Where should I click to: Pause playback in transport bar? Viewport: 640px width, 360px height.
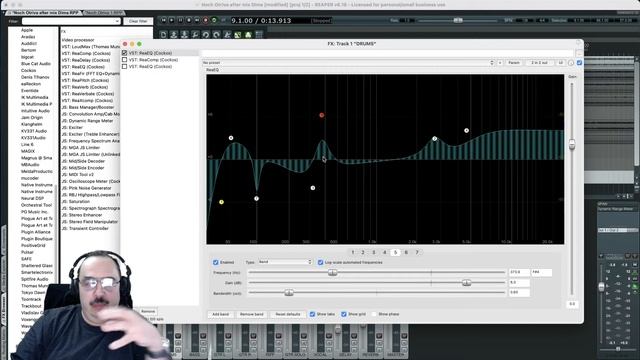[x=180, y=20]
